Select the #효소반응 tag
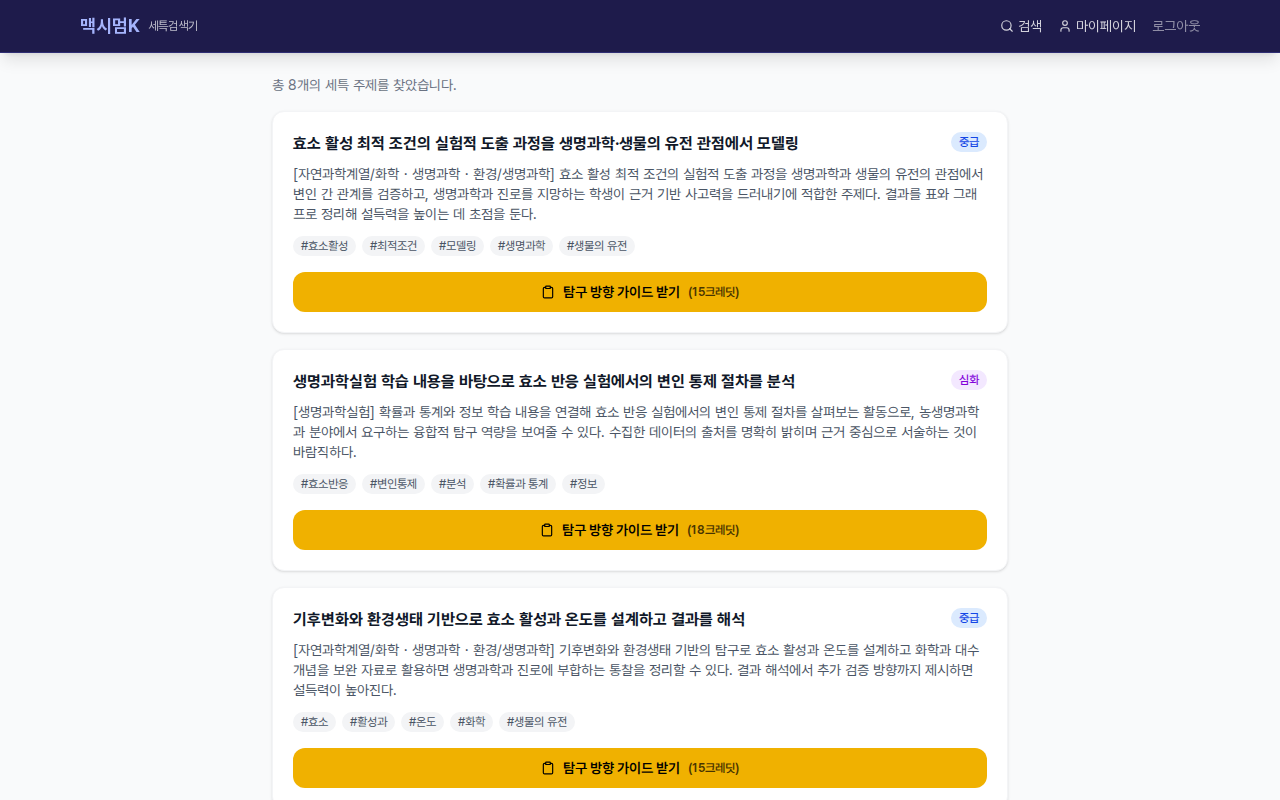Screen dimensions: 1280x800 click(x=325, y=484)
